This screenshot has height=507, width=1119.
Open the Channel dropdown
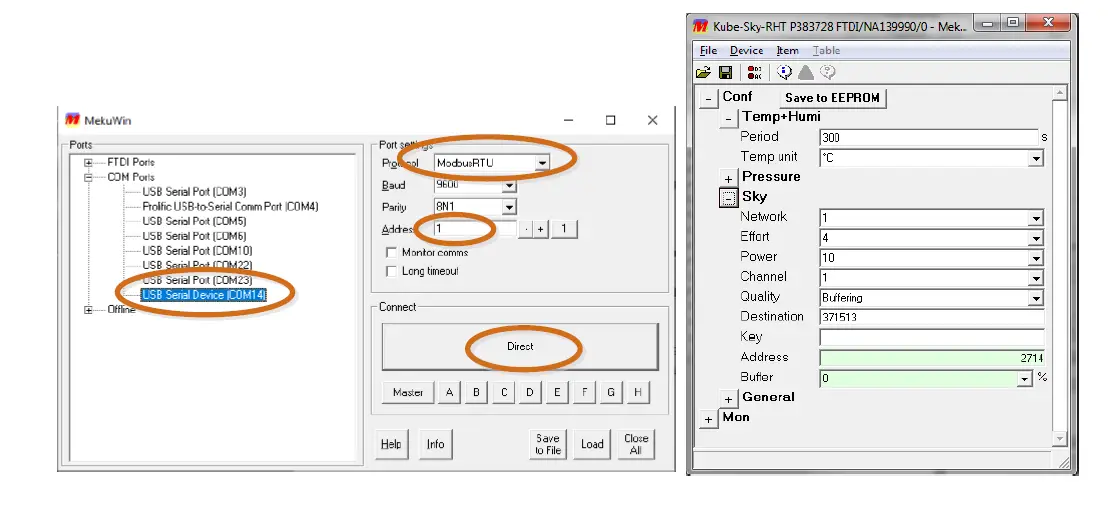(x=1036, y=278)
